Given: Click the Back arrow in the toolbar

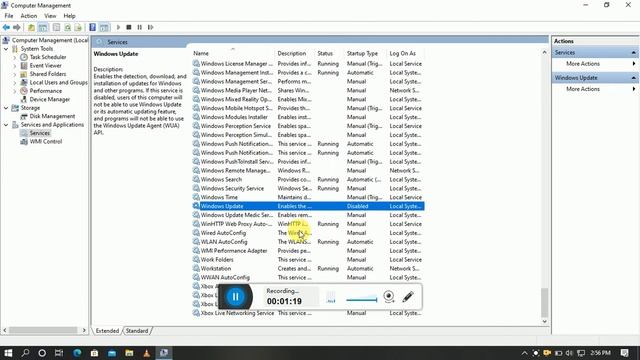Looking at the screenshot, I should click(6, 27).
